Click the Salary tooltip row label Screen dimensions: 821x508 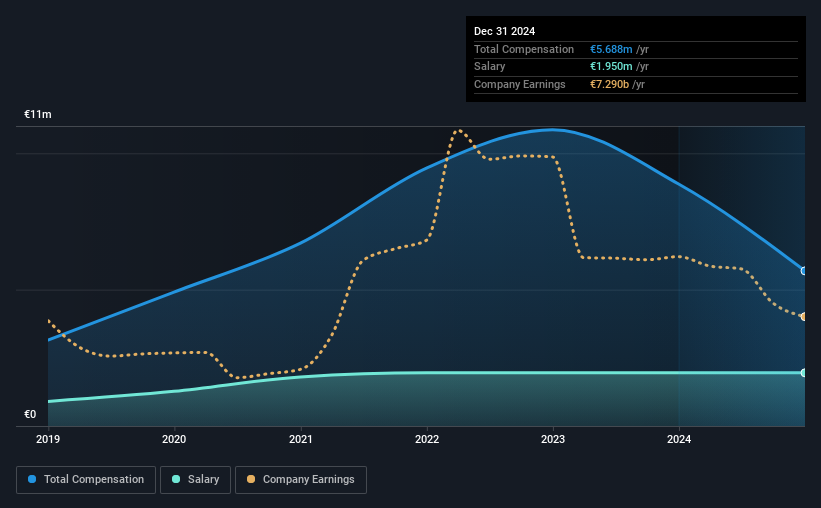(490, 67)
